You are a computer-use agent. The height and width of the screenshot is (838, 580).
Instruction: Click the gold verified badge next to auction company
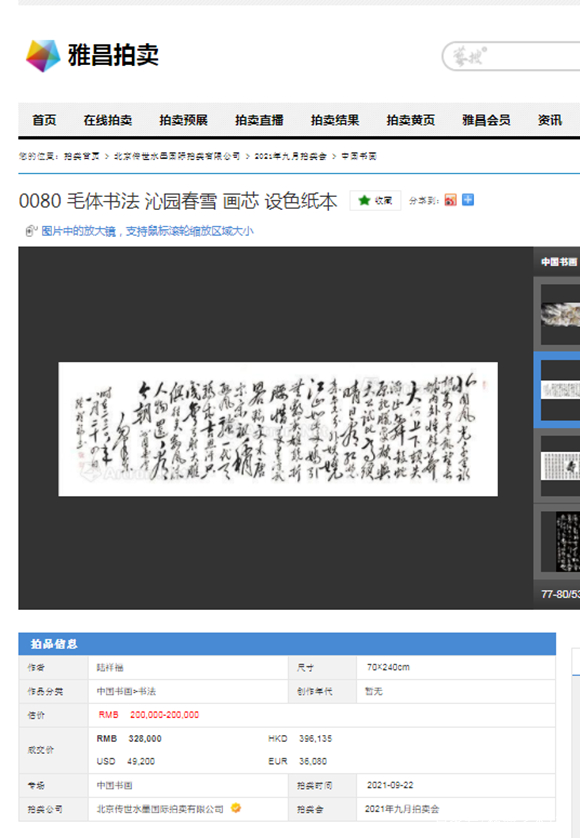point(236,808)
